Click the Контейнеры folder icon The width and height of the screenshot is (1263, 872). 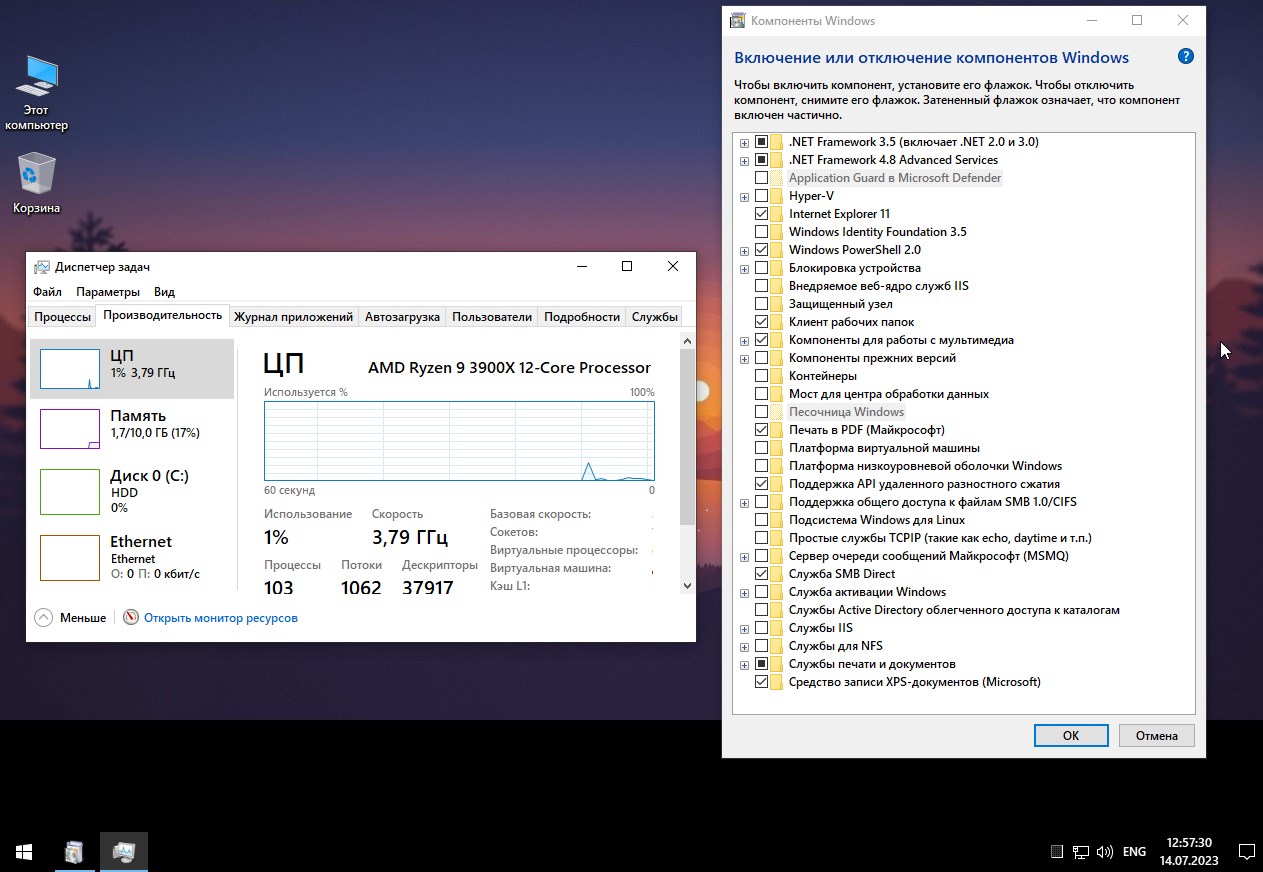(777, 376)
